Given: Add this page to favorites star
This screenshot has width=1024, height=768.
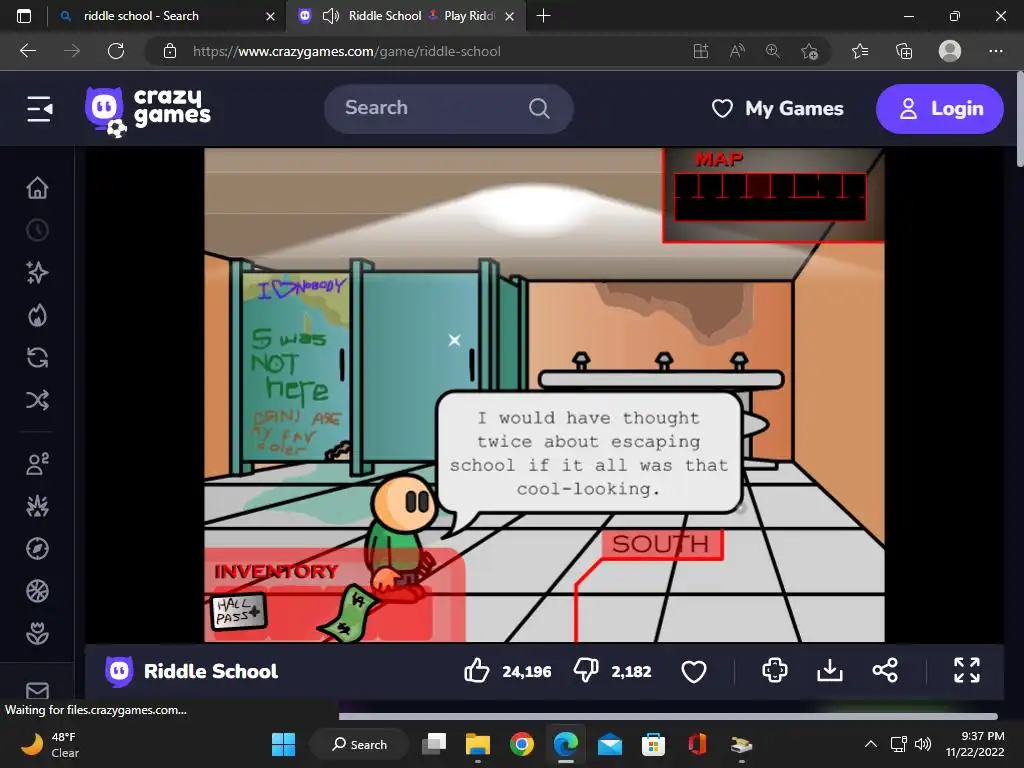Looking at the screenshot, I should coord(809,51).
